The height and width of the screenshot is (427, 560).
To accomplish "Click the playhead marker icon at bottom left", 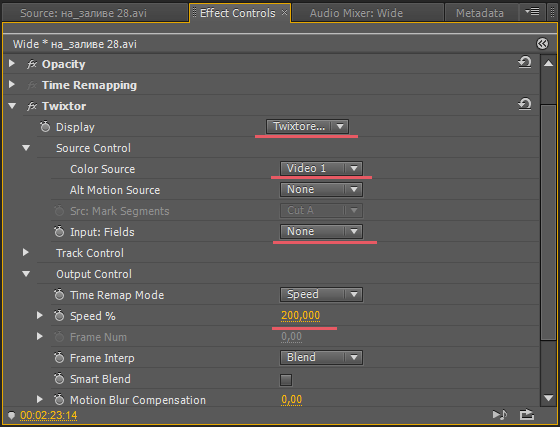I will 11,415.
